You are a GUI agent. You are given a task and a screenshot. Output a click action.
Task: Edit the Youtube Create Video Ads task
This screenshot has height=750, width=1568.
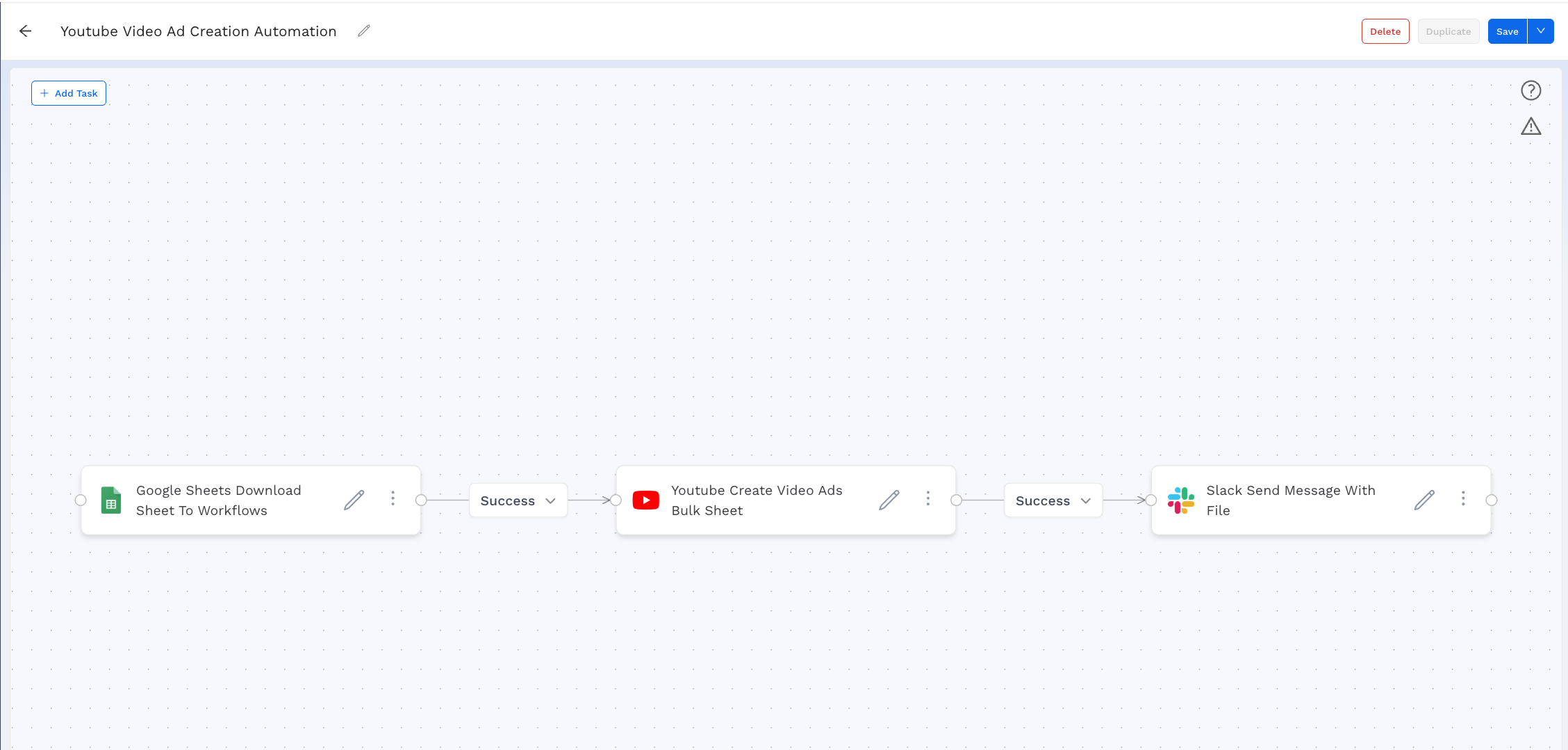889,500
